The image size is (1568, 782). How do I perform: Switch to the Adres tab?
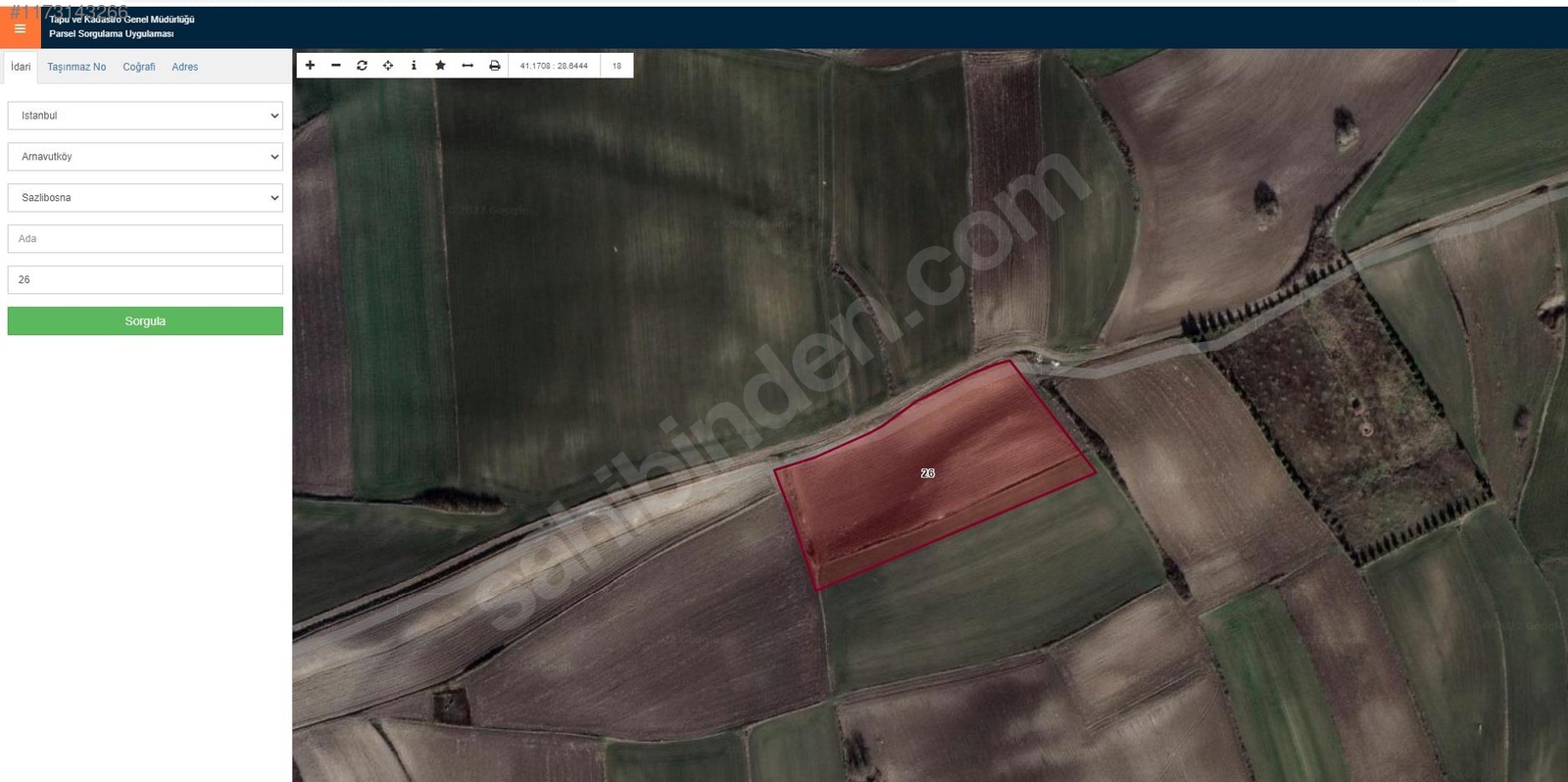point(185,67)
